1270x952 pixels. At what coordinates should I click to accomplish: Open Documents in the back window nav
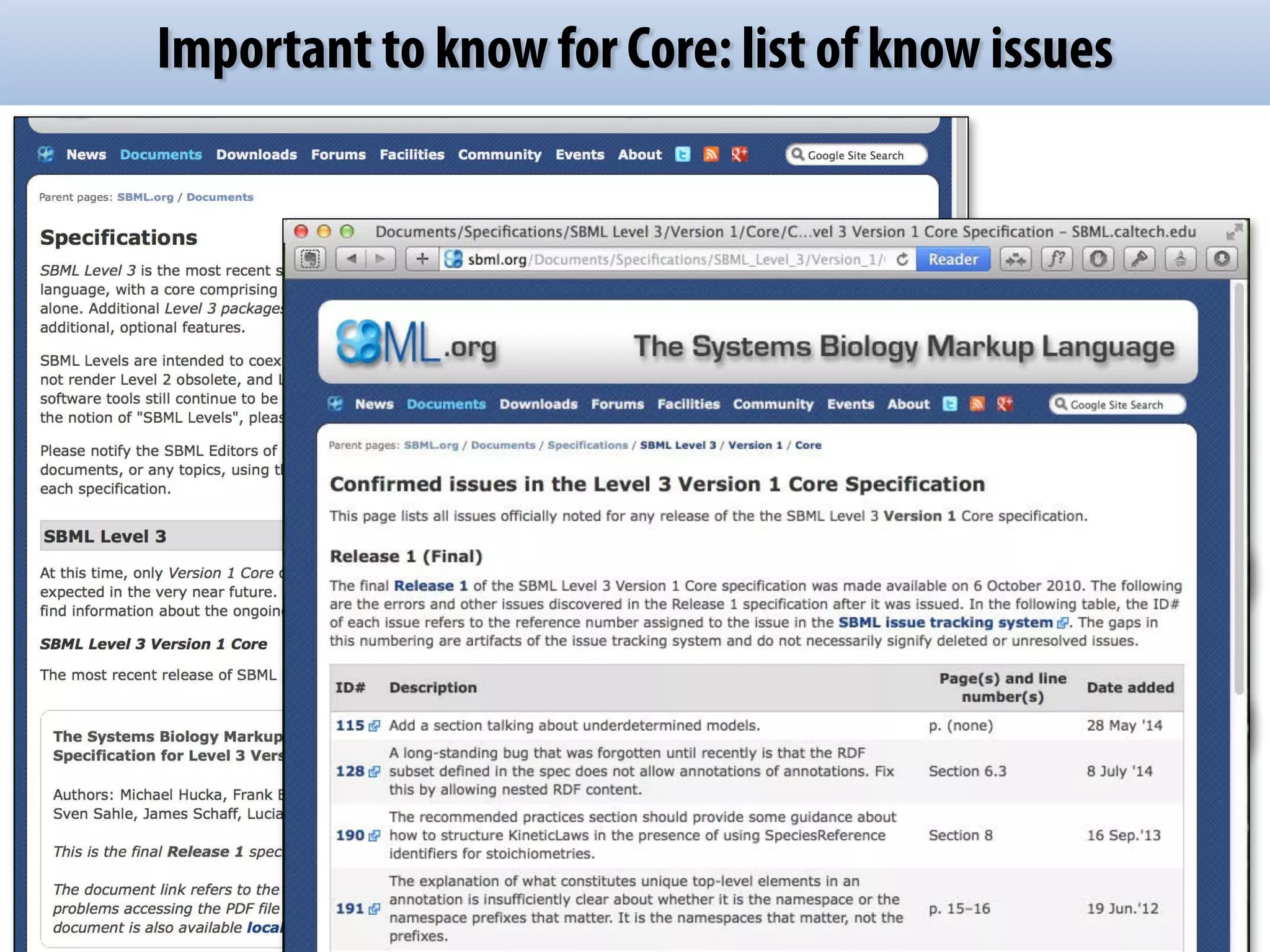(161, 154)
